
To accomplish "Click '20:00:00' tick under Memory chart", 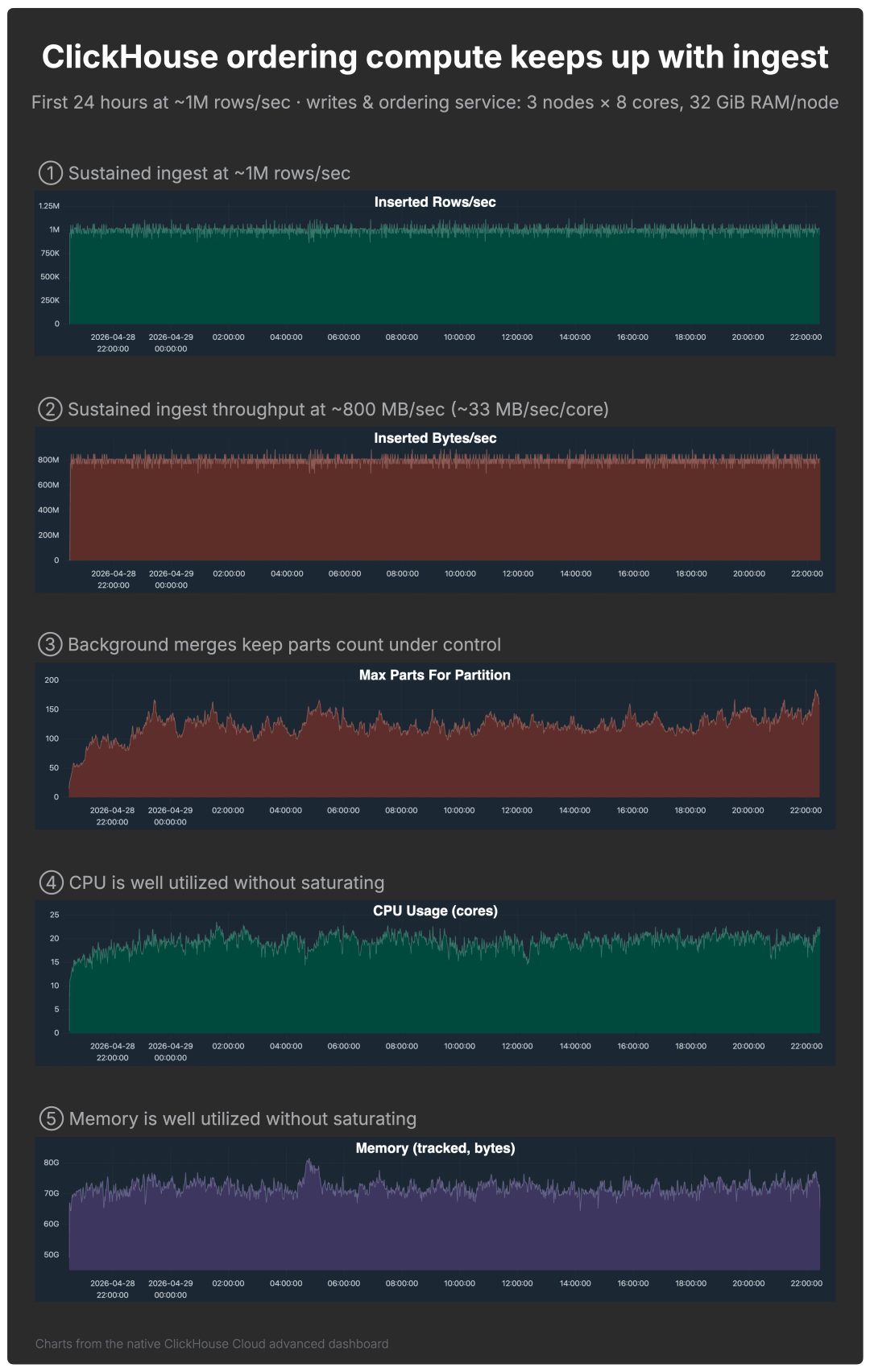I will (x=748, y=1283).
